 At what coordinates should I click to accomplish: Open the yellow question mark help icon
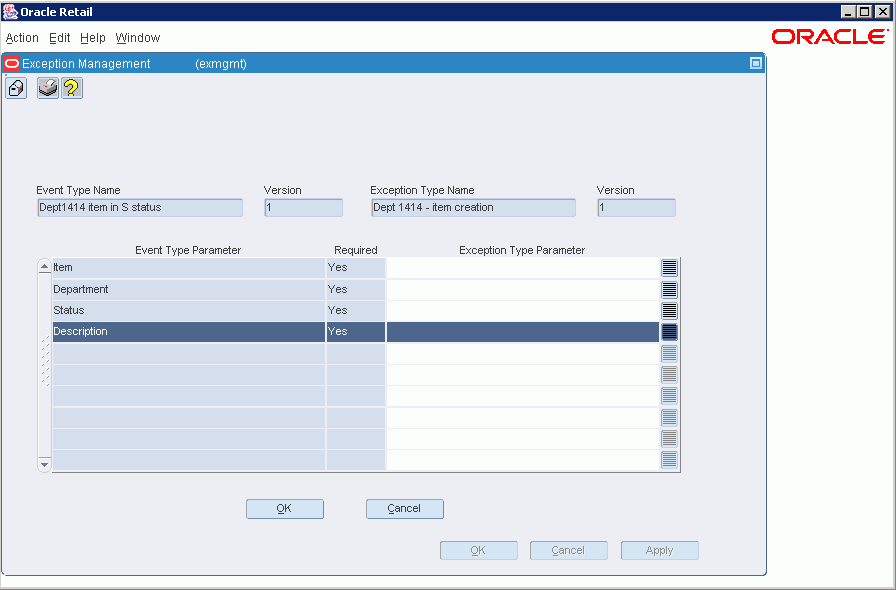pyautogui.click(x=72, y=89)
